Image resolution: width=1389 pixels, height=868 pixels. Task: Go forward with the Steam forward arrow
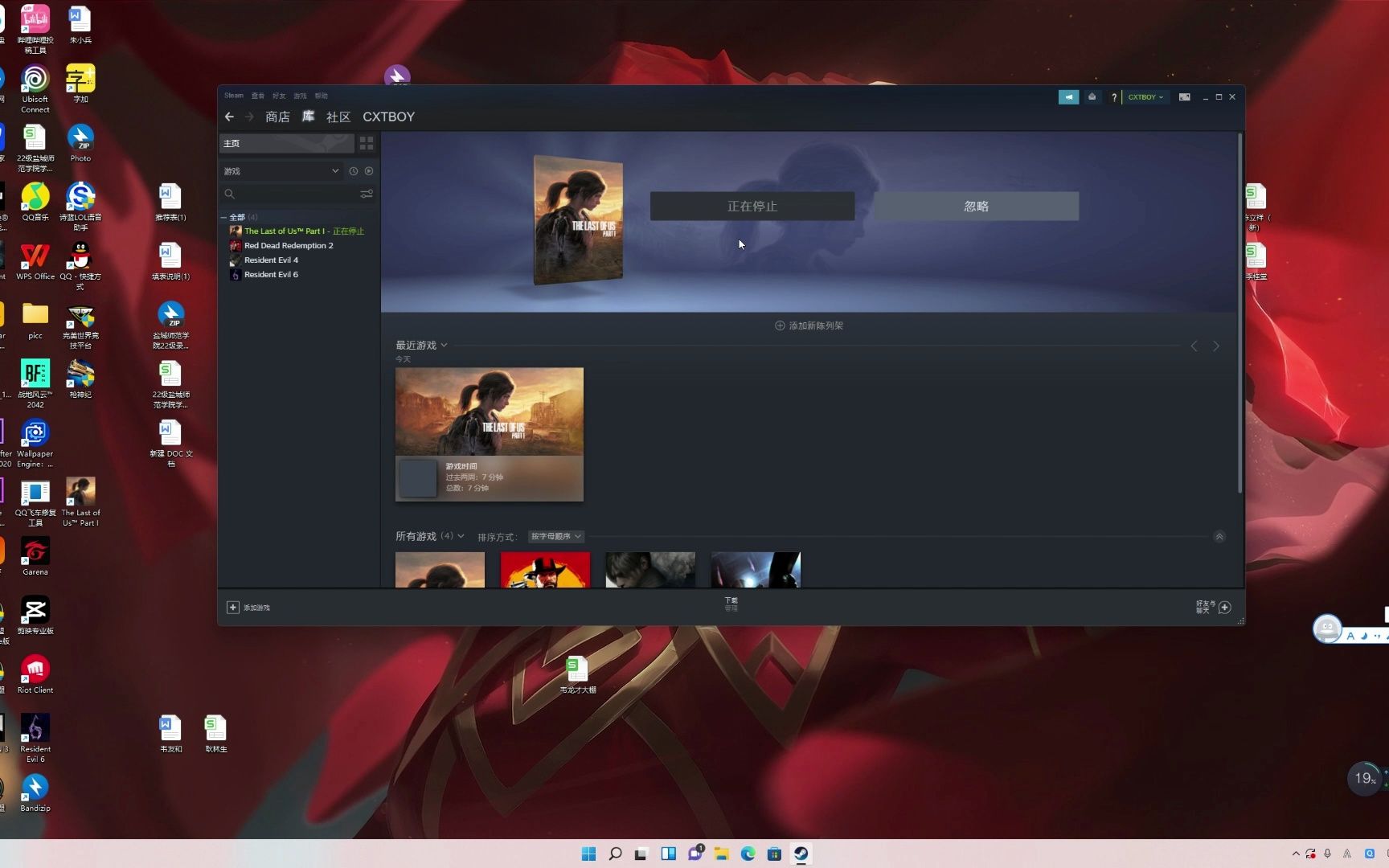[x=249, y=117]
